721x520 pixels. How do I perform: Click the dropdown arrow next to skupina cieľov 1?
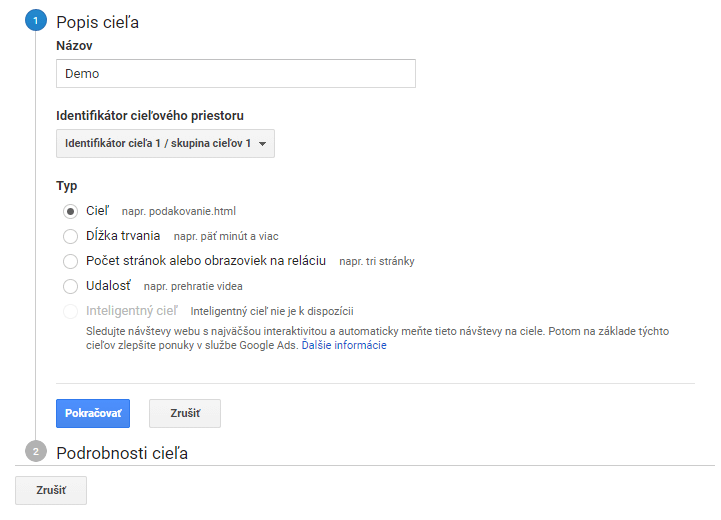pyautogui.click(x=263, y=144)
